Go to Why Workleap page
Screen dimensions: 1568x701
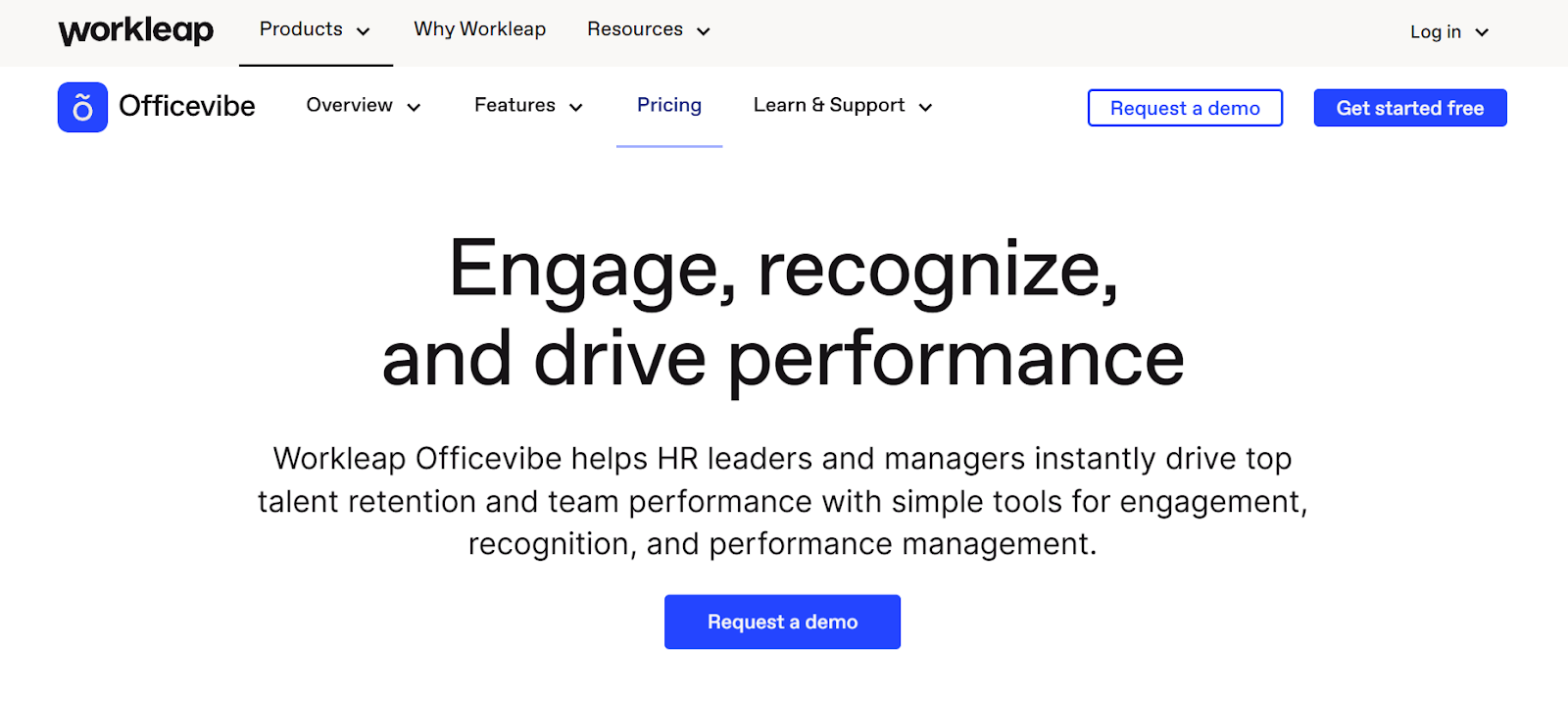tap(479, 29)
